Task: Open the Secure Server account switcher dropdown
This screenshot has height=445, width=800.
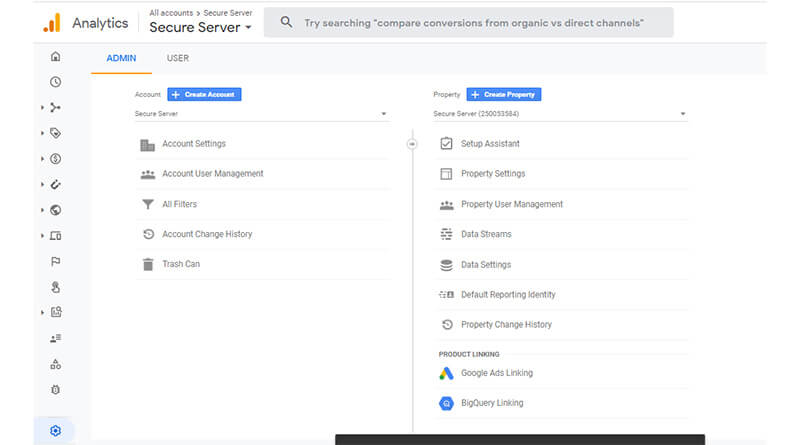Action: 201,28
